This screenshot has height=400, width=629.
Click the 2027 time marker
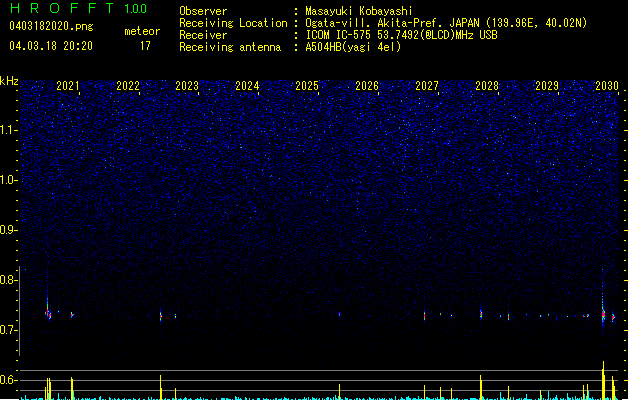pyautogui.click(x=427, y=86)
